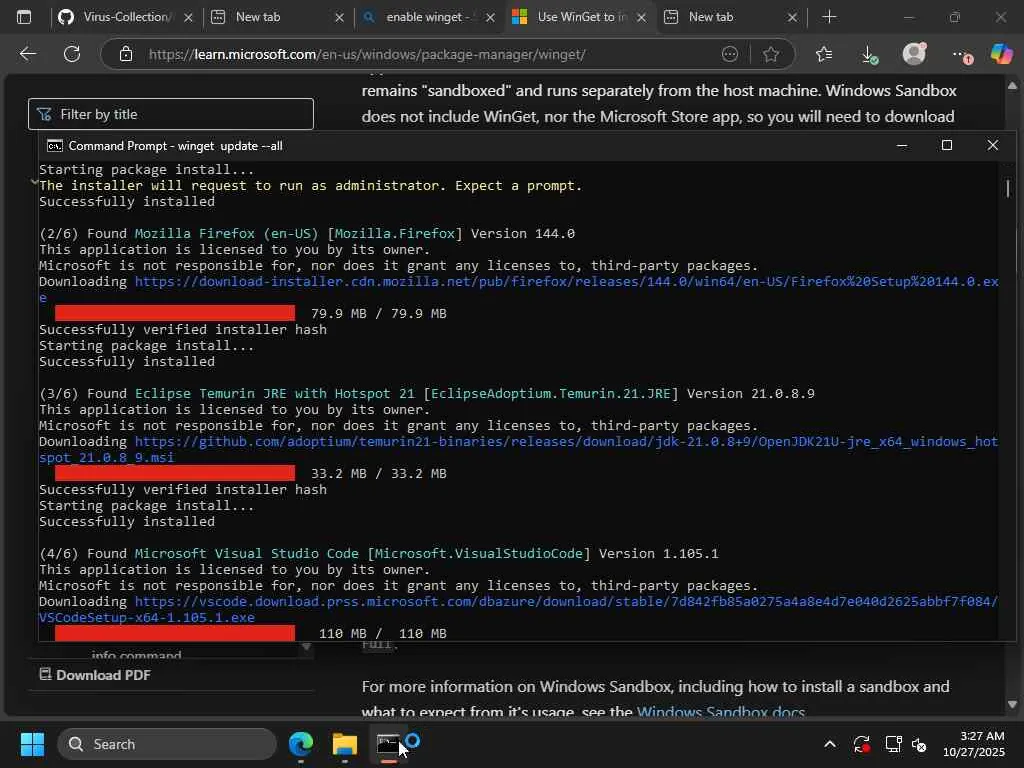
Task: Open a new browser tab with plus
Action: pos(829,17)
